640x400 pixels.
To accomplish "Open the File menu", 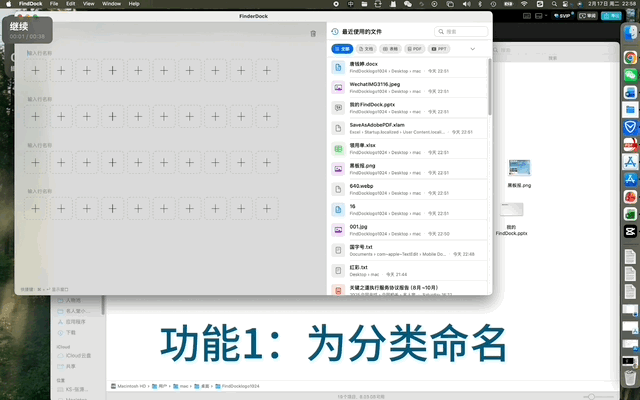I will point(54,4).
